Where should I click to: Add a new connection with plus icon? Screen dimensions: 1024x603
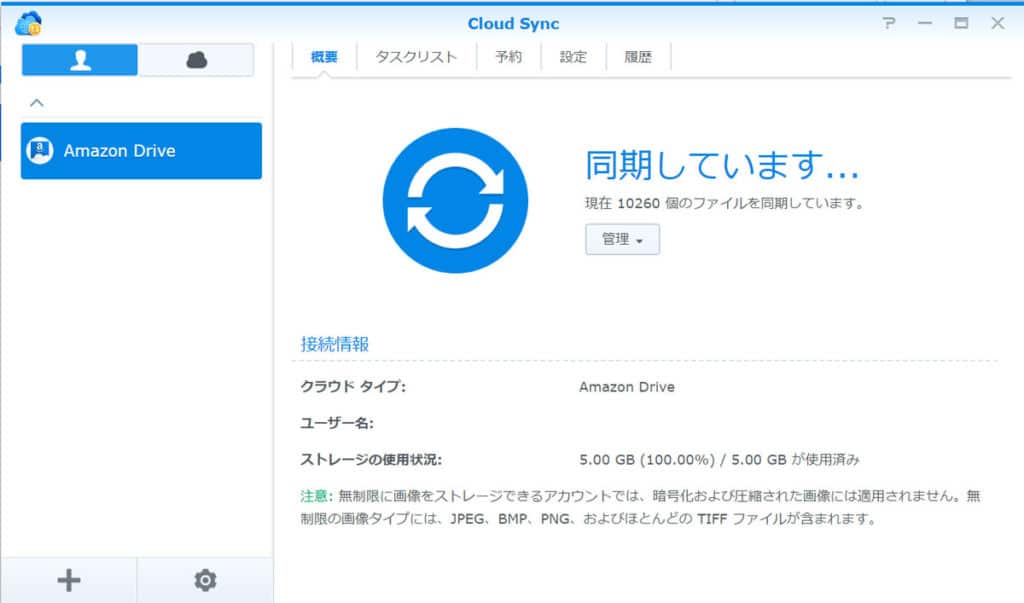(x=69, y=580)
